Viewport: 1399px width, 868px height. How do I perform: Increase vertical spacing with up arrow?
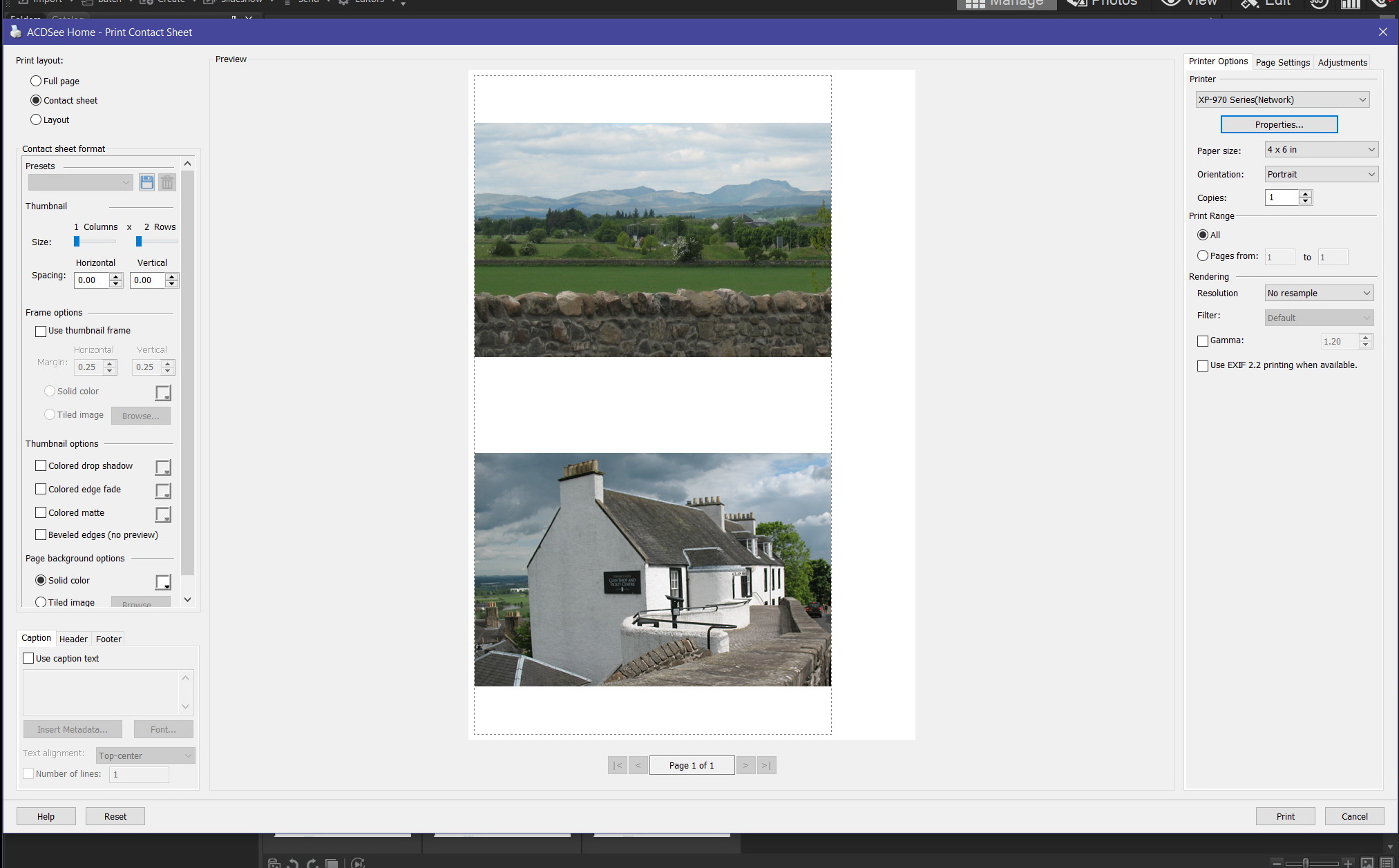tap(172, 276)
